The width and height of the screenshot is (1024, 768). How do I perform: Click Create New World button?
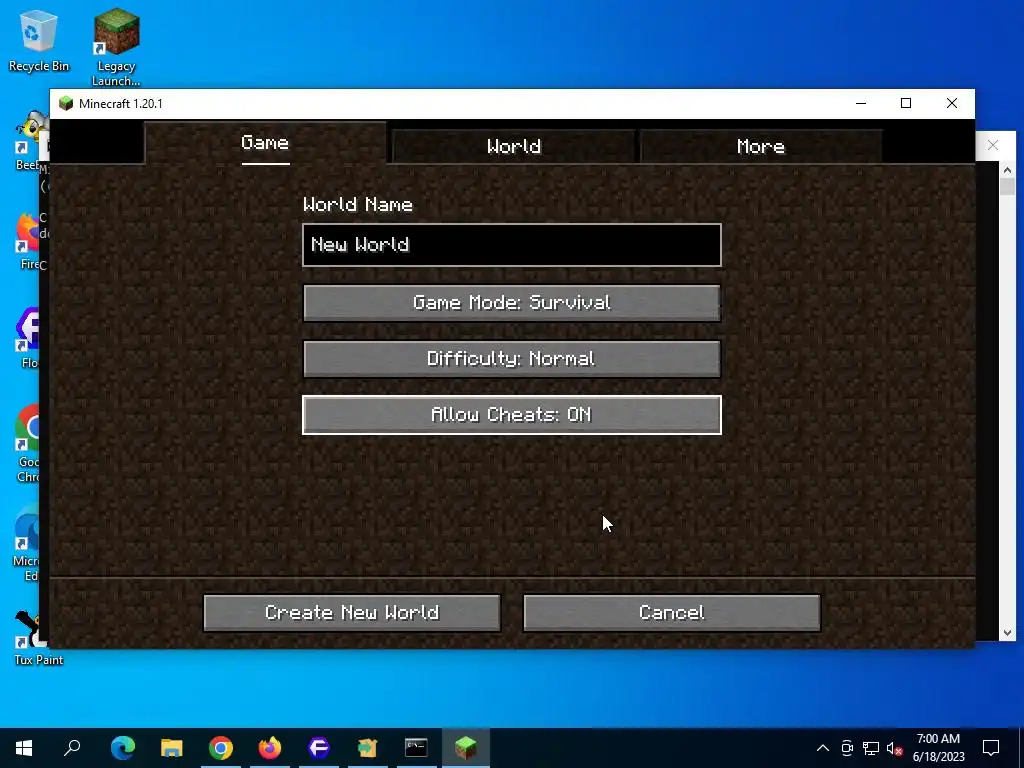352,613
